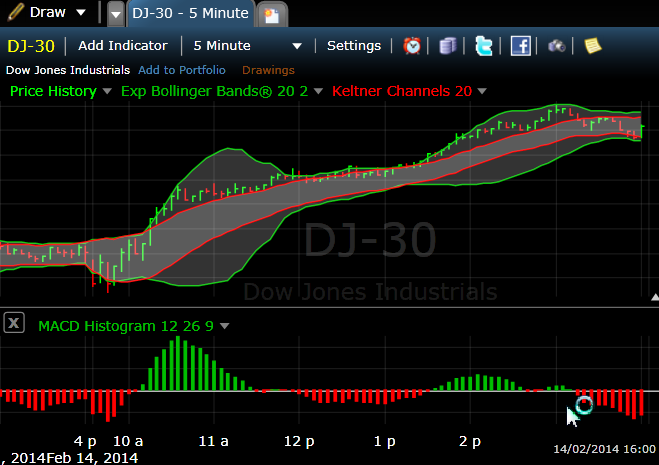The image size is (659, 465).
Task: Click the panel resize arrow at right edge
Action: (655, 297)
